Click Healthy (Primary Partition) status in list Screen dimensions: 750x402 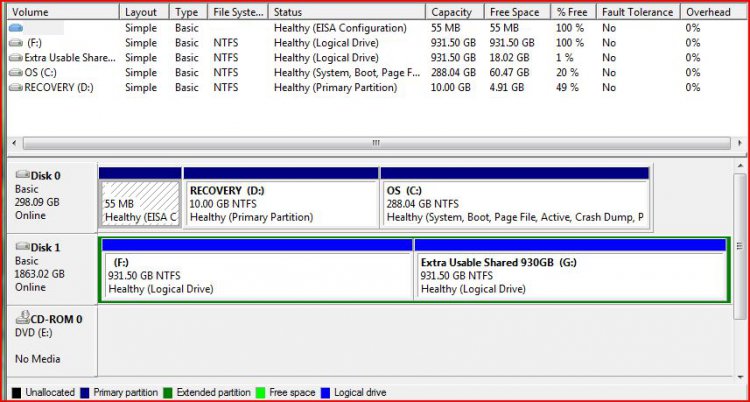pos(335,88)
